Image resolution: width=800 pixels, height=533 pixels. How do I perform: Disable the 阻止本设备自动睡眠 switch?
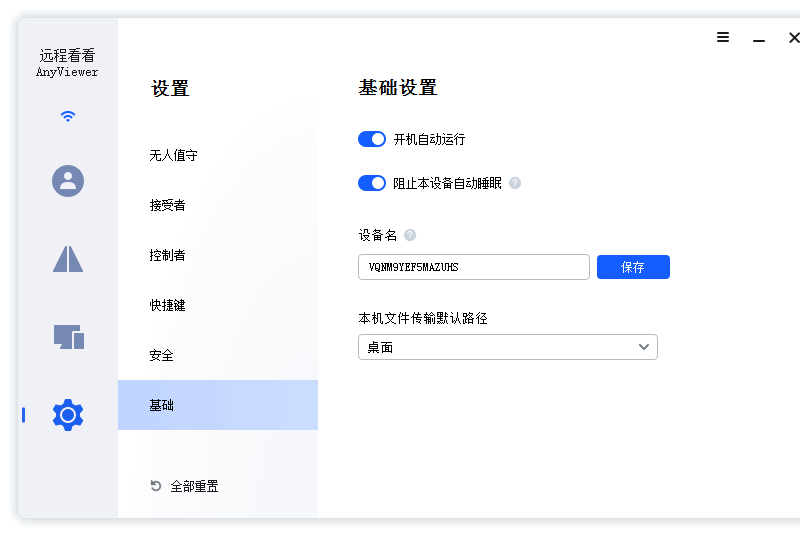[x=372, y=183]
